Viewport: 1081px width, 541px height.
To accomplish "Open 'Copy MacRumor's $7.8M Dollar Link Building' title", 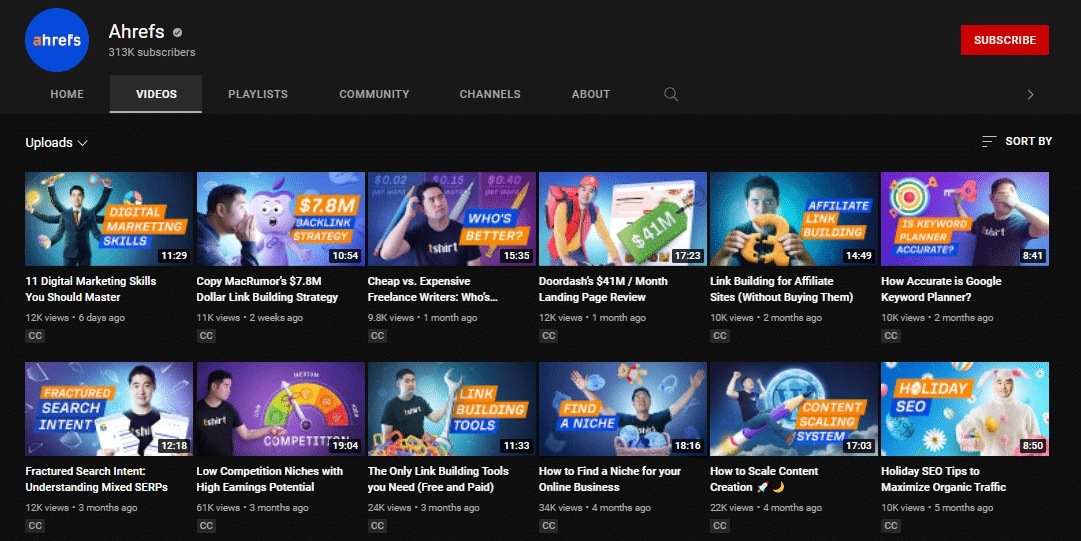I will [267, 289].
